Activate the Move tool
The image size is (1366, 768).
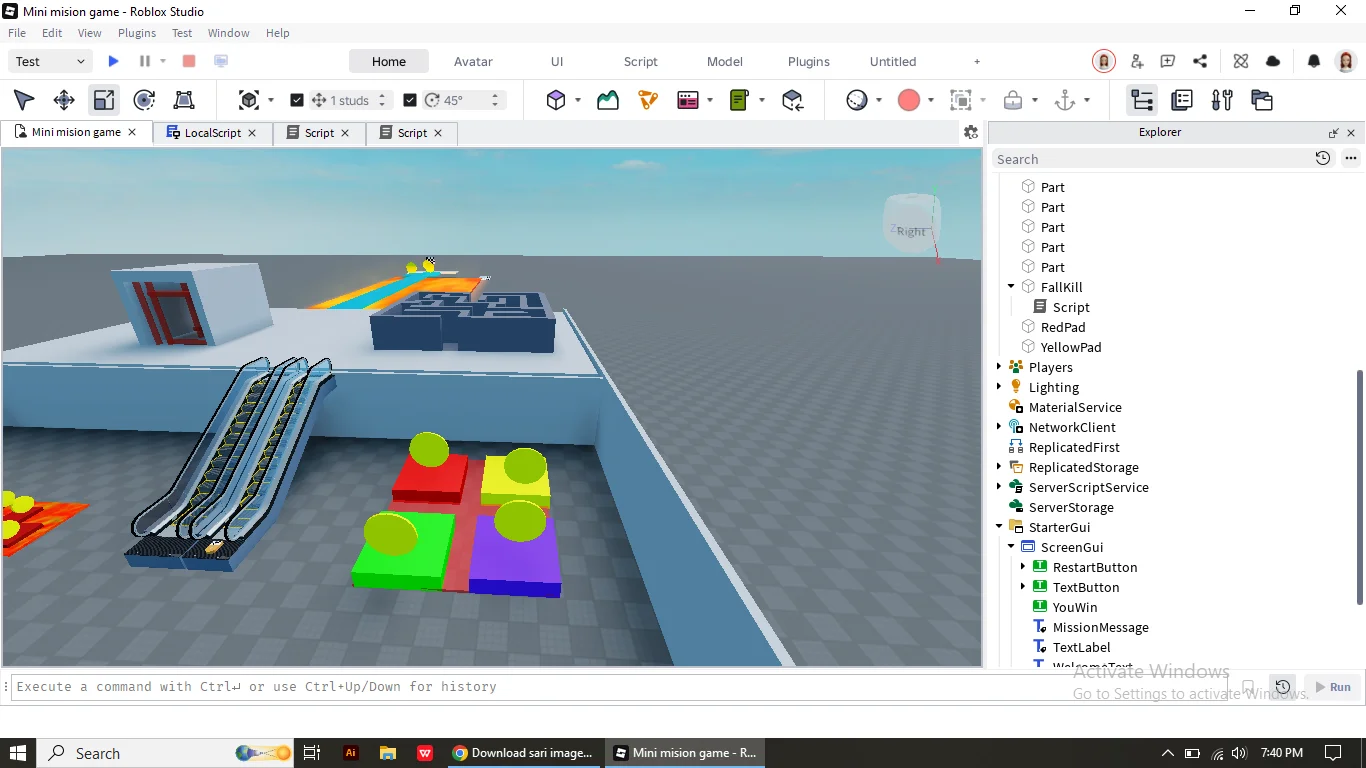[x=64, y=100]
